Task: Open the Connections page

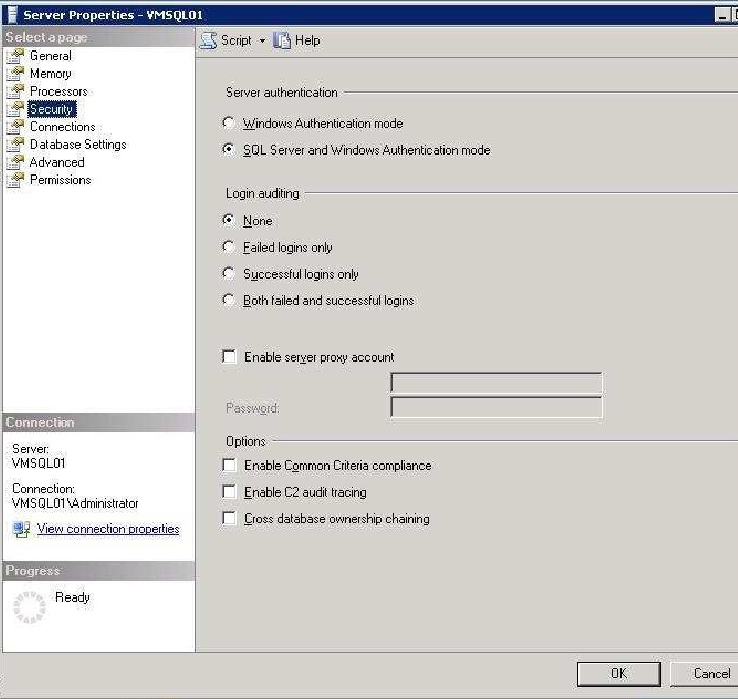Action: click(x=63, y=127)
